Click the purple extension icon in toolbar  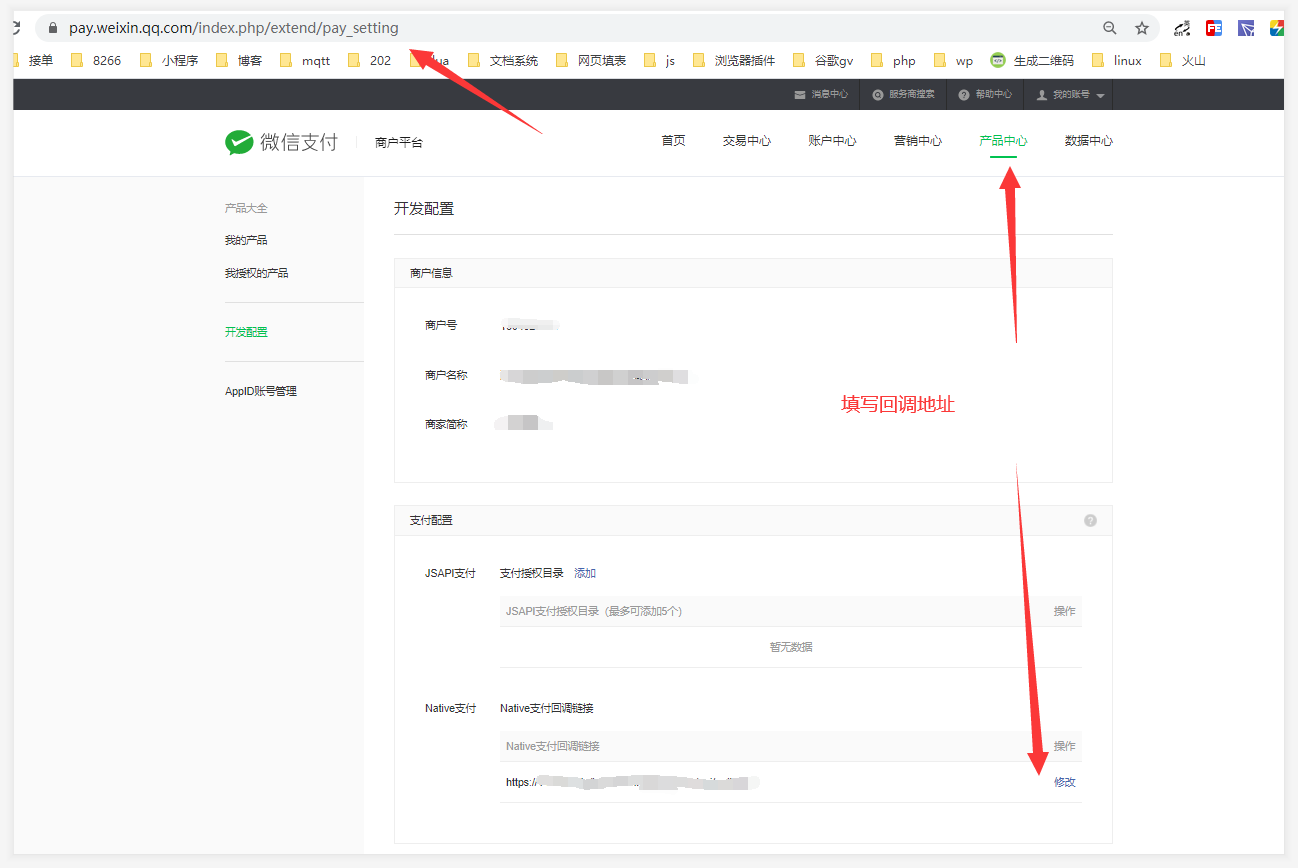1246,28
